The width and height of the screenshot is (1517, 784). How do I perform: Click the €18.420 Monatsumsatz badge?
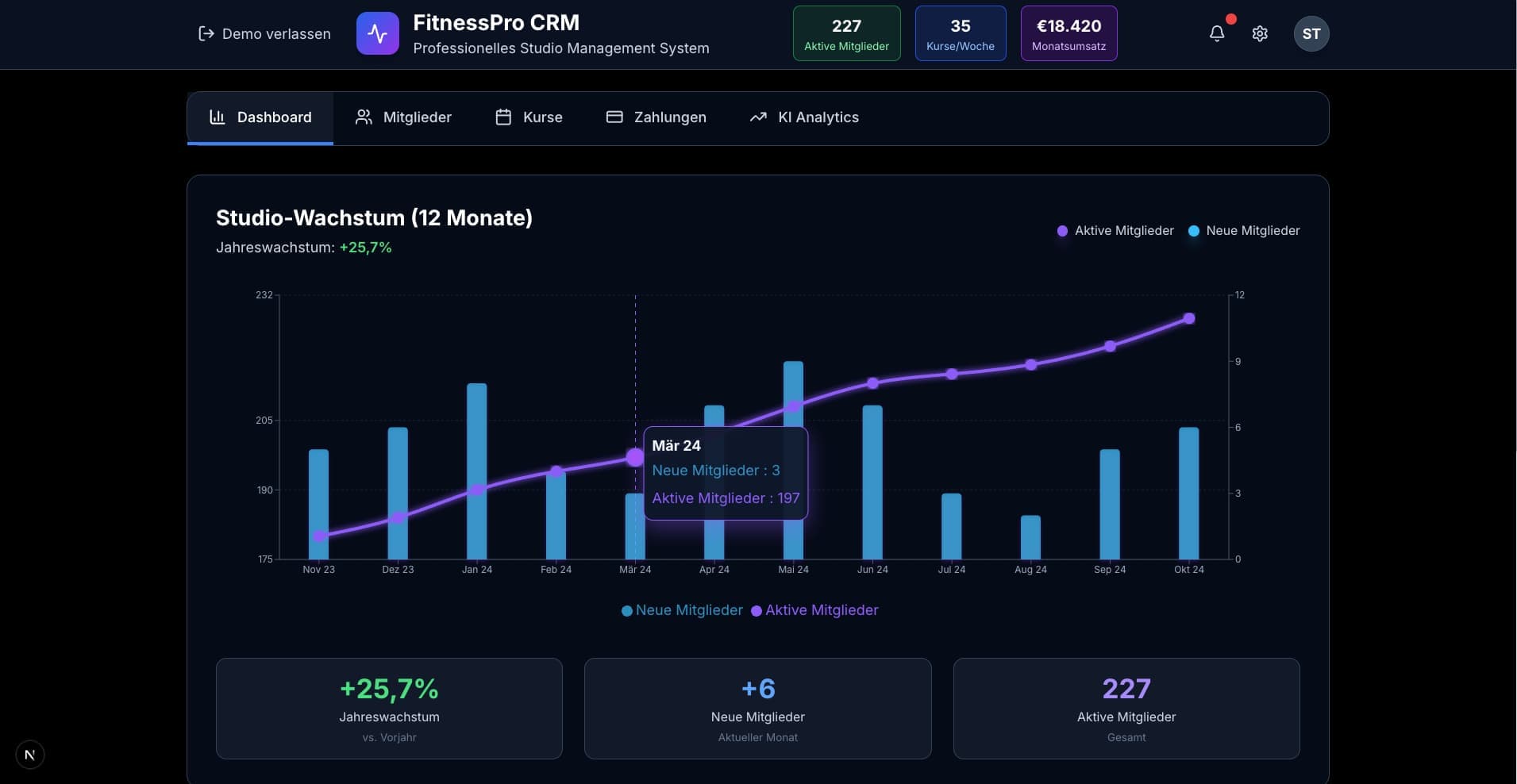(1068, 33)
